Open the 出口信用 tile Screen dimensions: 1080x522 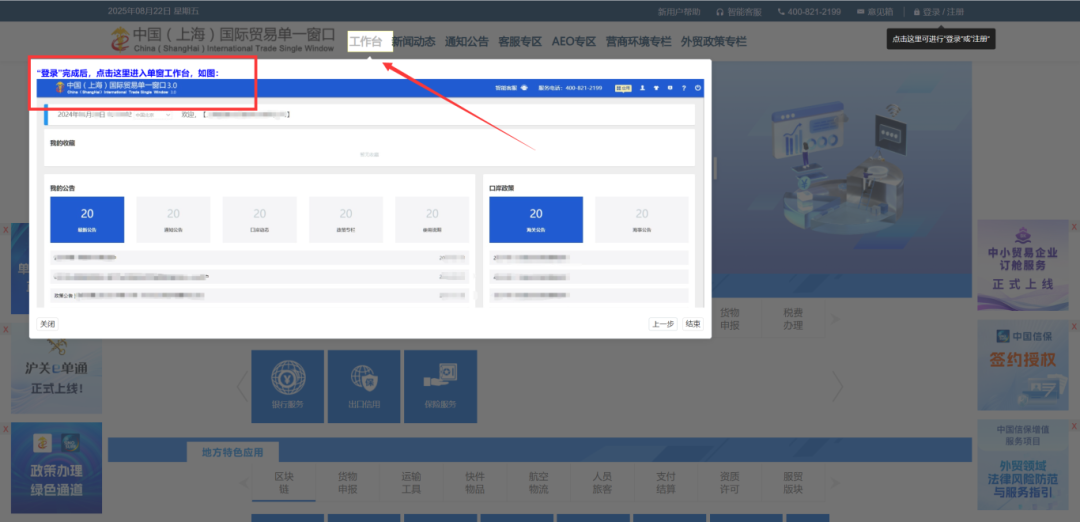coord(364,386)
